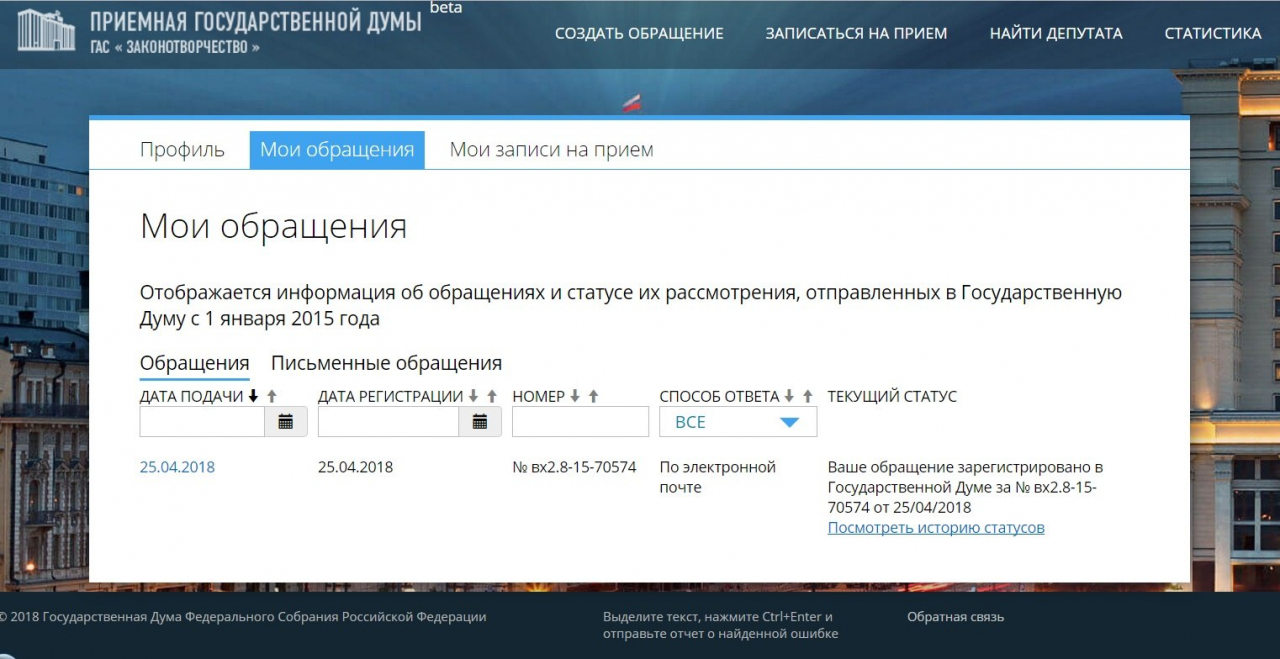Click number cell № вх2.8-15-70574
The height and width of the screenshot is (659, 1280).
click(574, 467)
